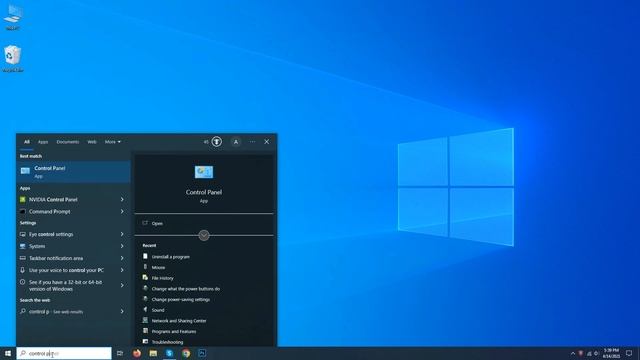Screen dimensions: 640x360
Task: Open the Action Center notification icon
Action: click(629, 353)
